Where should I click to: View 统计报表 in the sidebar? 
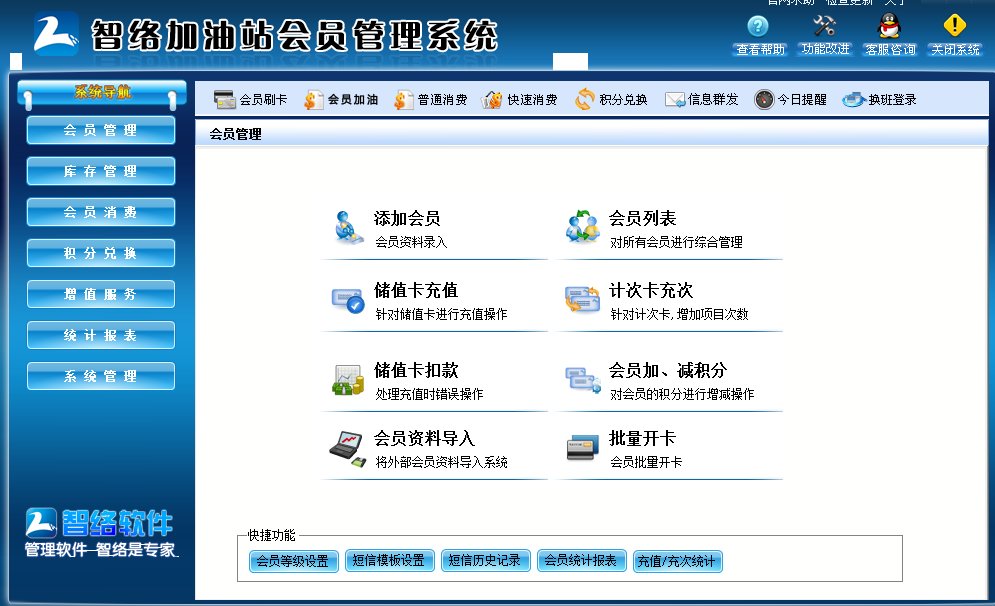101,335
